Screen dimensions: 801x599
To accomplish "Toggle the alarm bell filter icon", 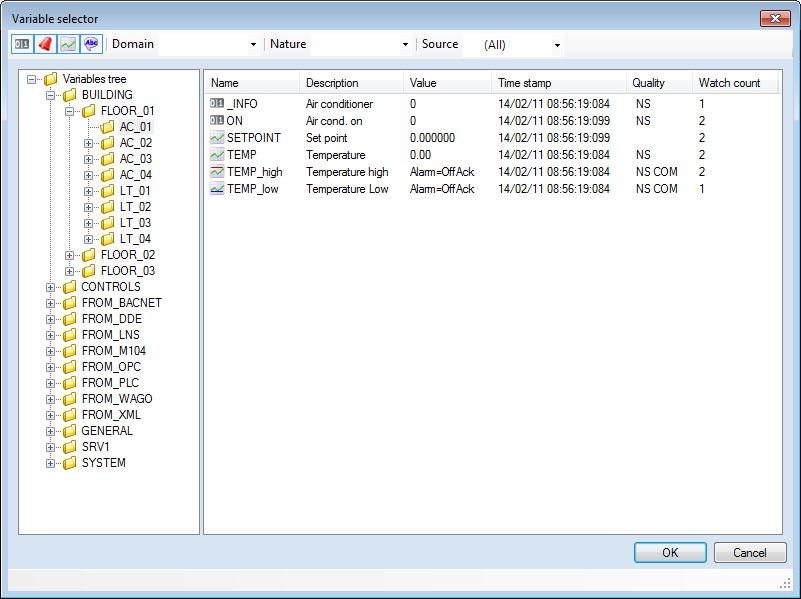I will 45,44.
